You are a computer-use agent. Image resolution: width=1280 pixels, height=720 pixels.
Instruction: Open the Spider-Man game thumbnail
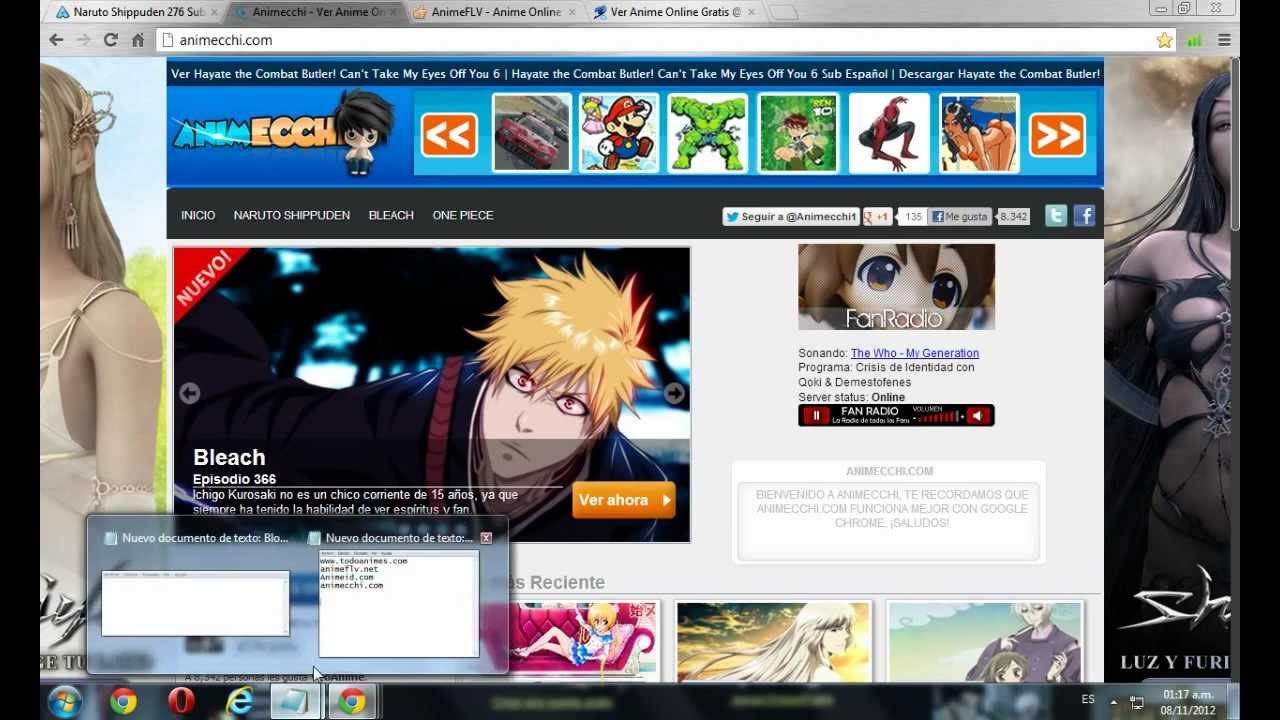[x=889, y=133]
